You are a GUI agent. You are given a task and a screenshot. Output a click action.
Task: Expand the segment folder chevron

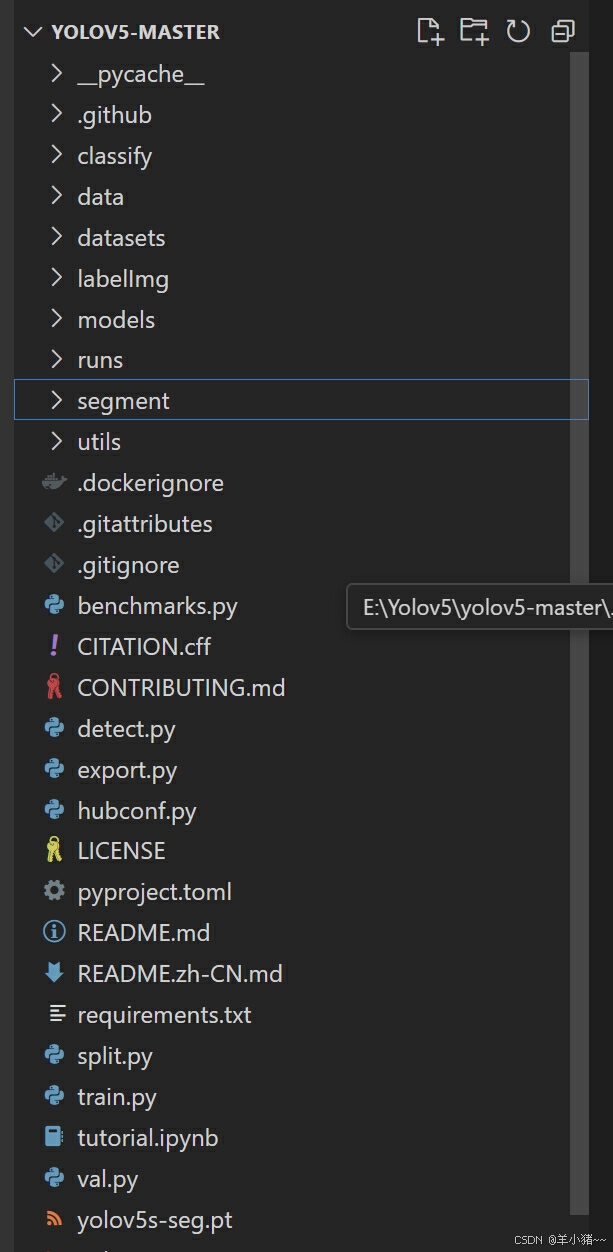[x=56, y=401]
